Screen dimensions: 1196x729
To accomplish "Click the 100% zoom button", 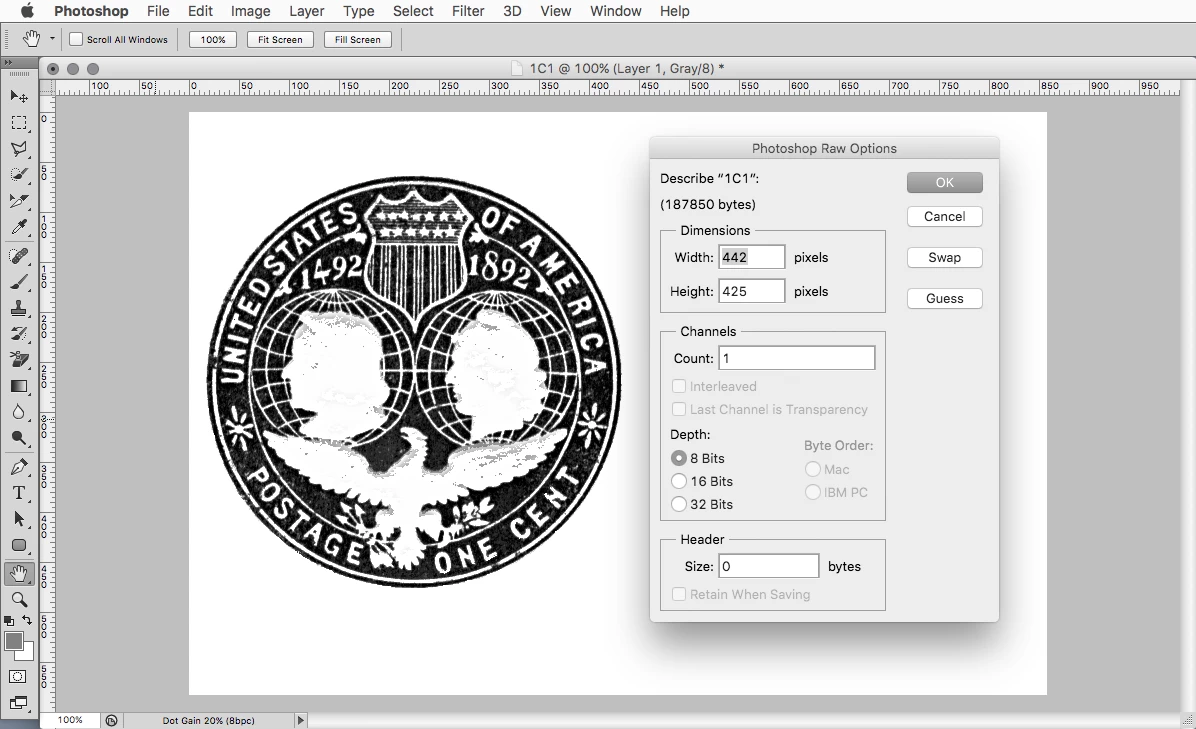I will [213, 40].
